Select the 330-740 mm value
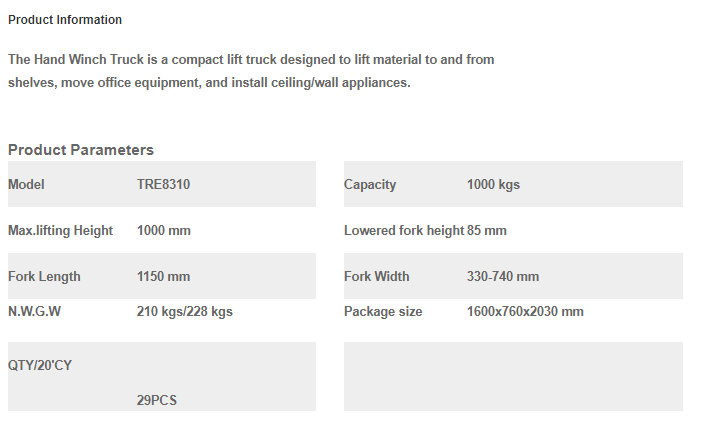Image resolution: width=720 pixels, height=430 pixels. (x=503, y=276)
